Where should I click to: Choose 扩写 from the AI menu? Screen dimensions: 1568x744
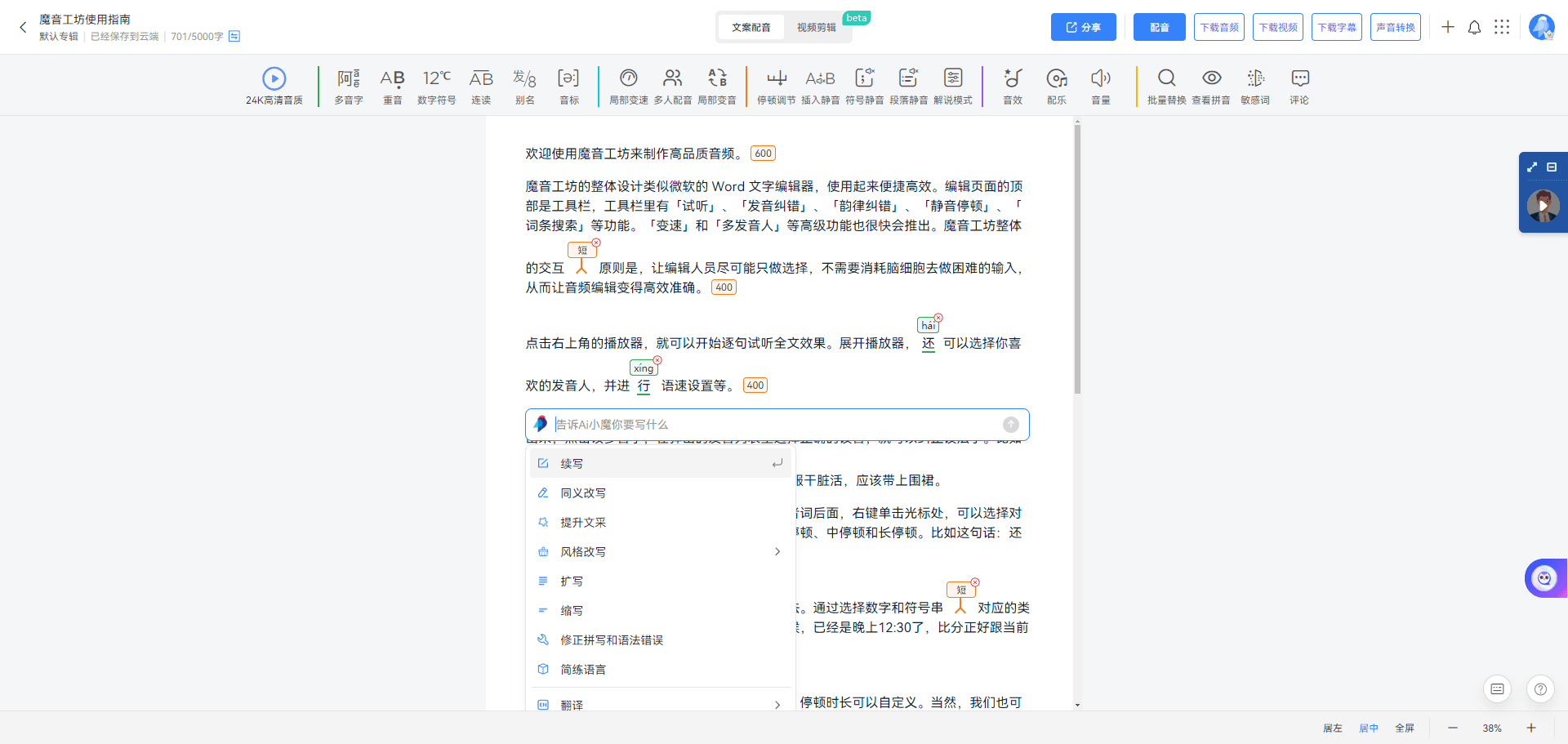(661, 581)
